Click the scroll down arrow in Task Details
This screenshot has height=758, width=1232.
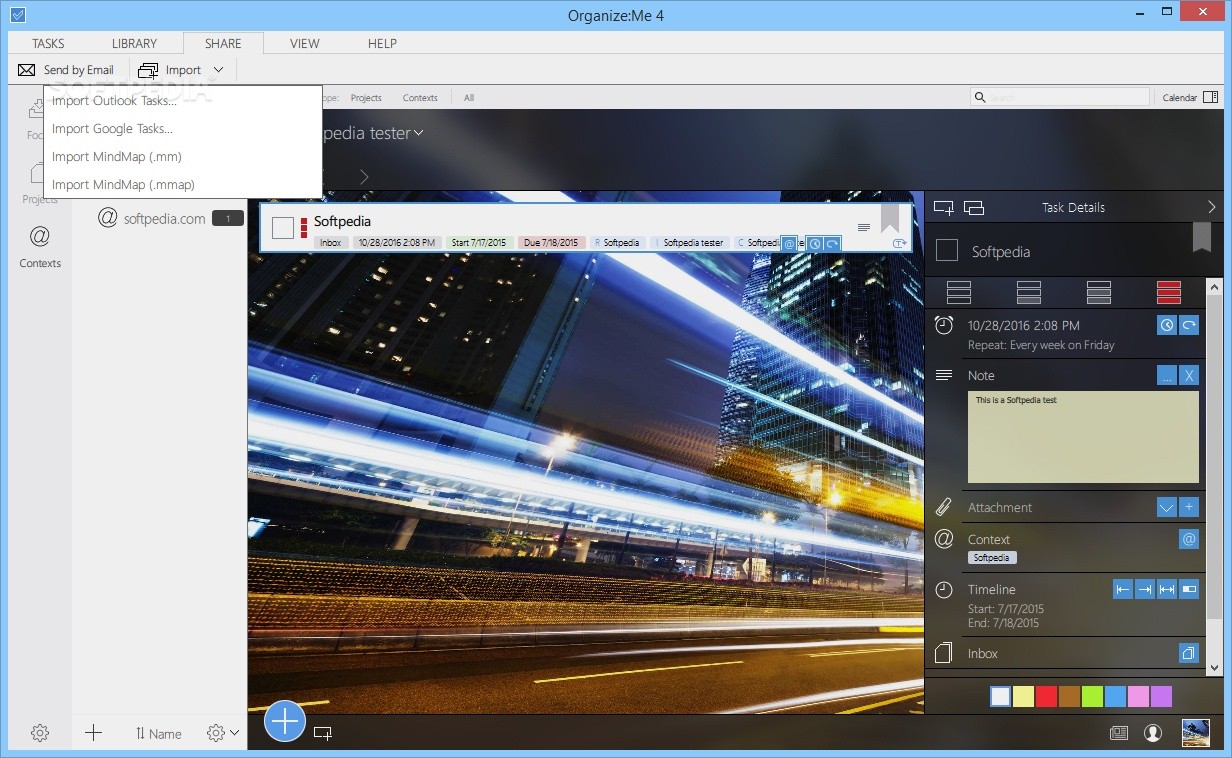(1215, 668)
